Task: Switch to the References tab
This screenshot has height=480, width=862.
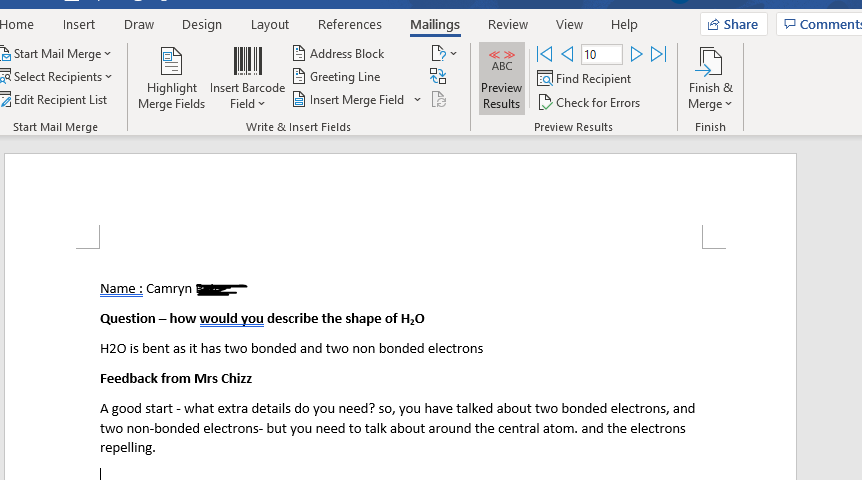Action: point(349,24)
